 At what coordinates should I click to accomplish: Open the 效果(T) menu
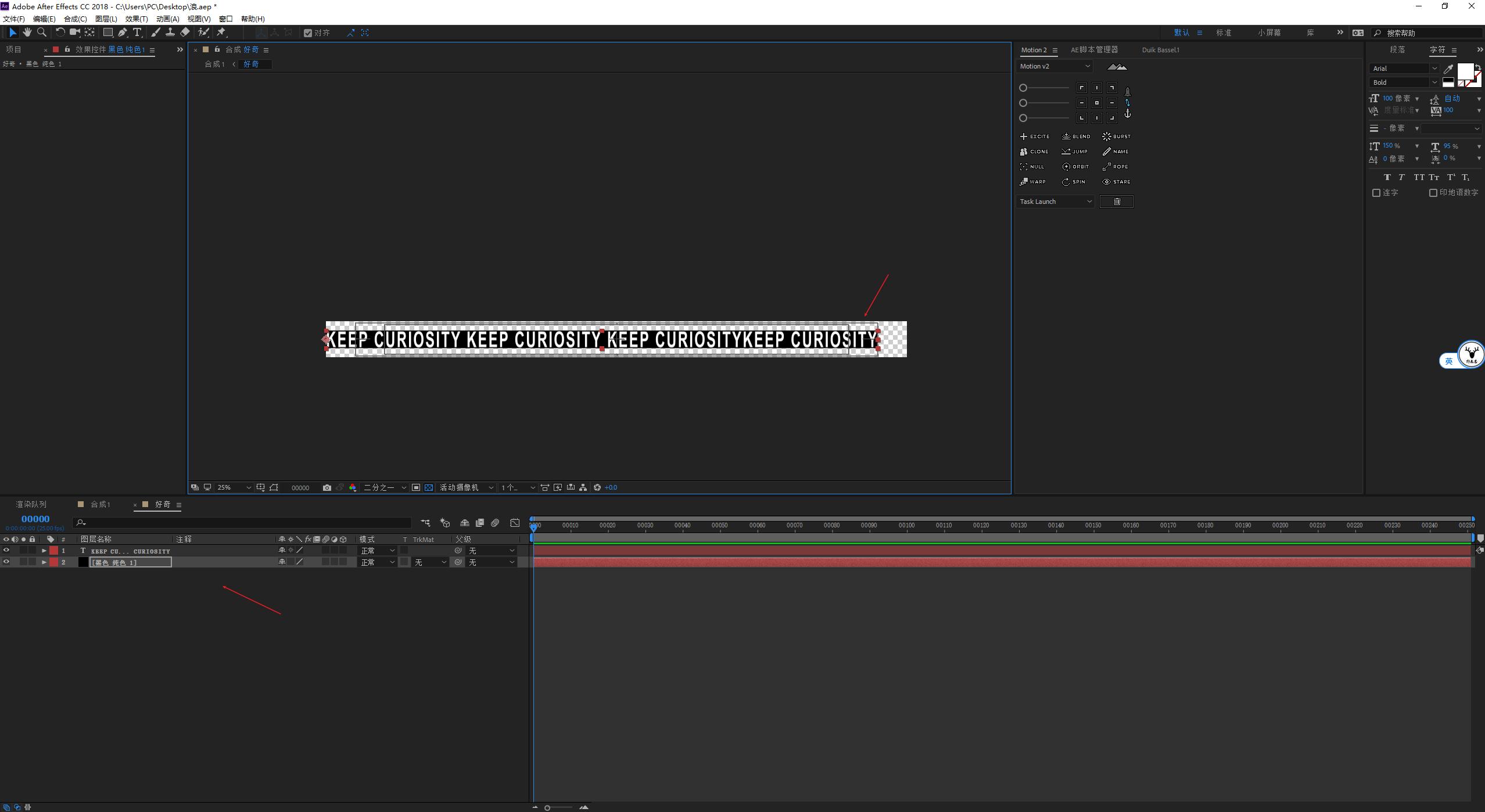pos(137,19)
